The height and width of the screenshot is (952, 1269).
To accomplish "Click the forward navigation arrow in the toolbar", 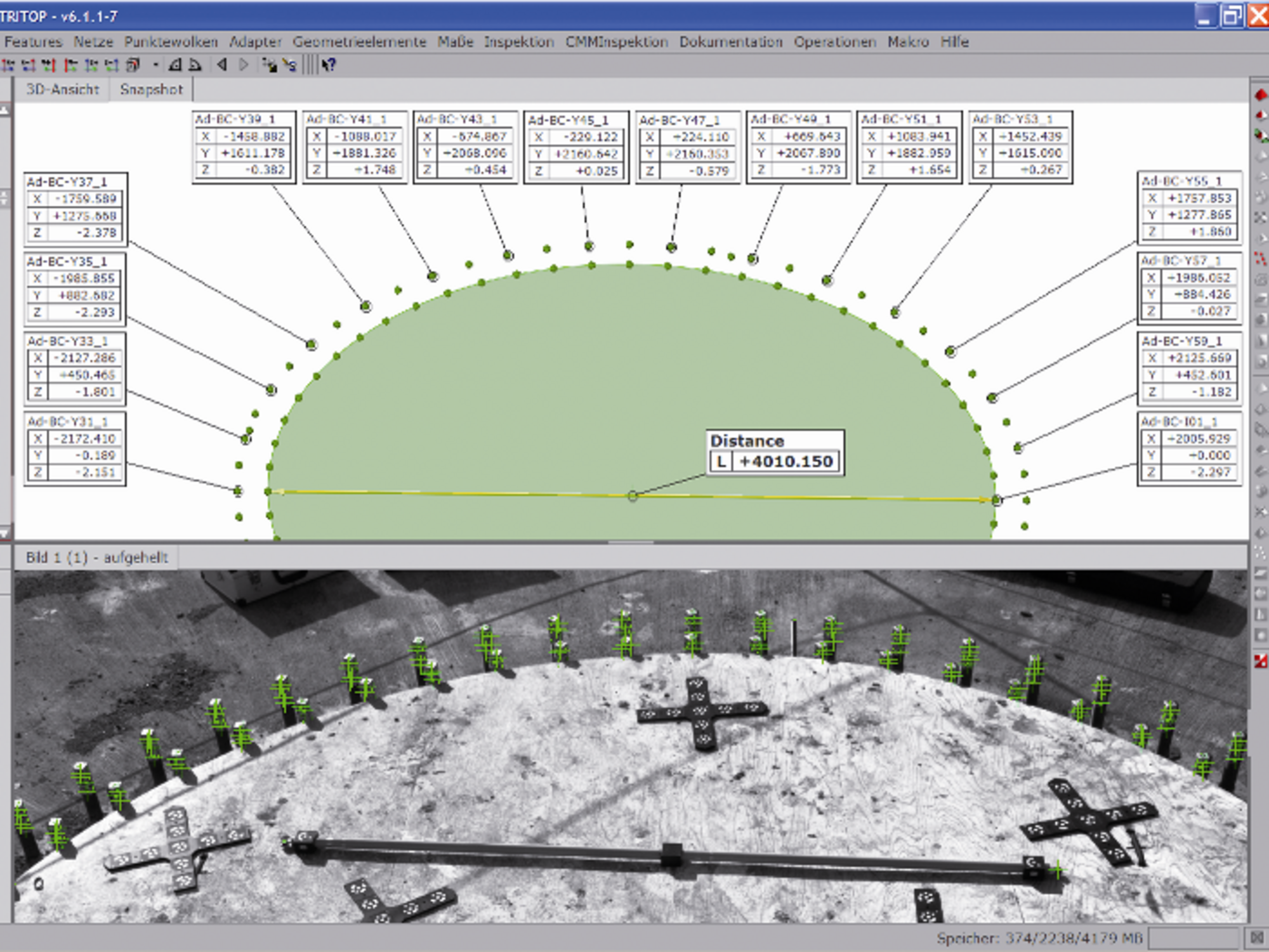I will tap(244, 64).
